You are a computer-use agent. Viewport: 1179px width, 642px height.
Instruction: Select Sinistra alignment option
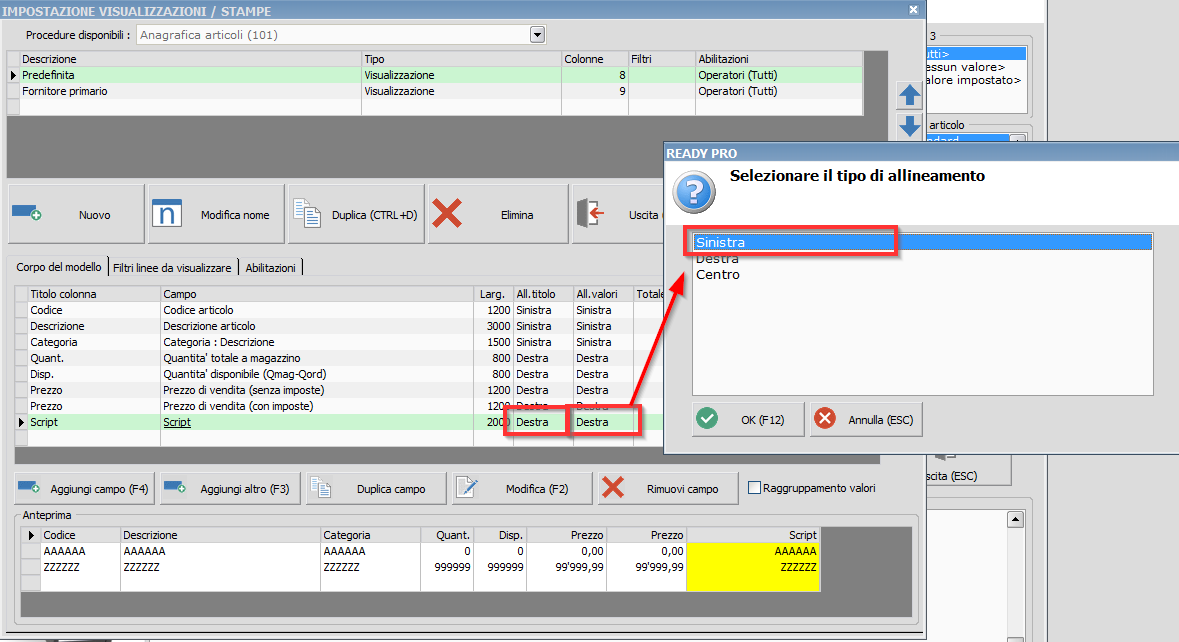click(x=923, y=242)
